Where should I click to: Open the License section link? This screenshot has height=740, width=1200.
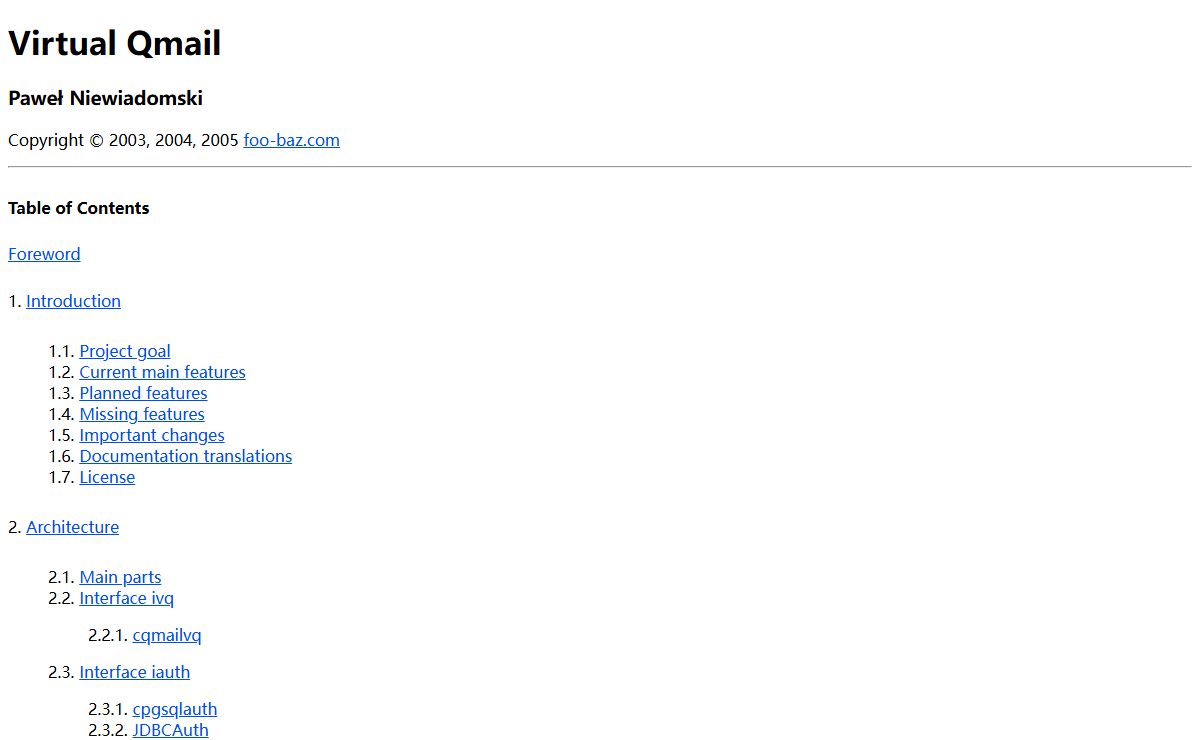[107, 477]
